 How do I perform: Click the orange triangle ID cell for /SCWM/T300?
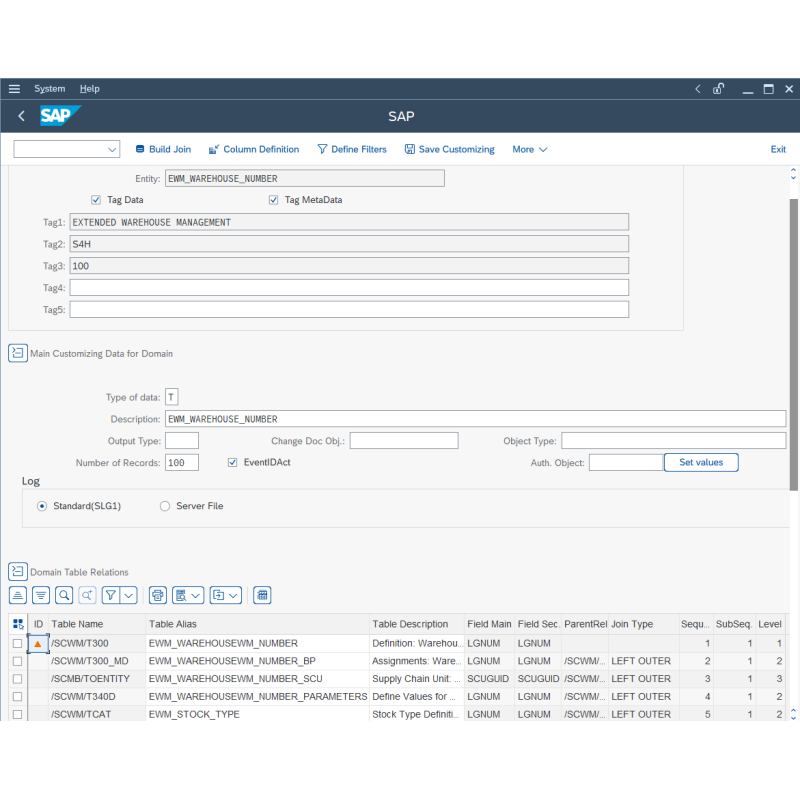pyautogui.click(x=38, y=643)
